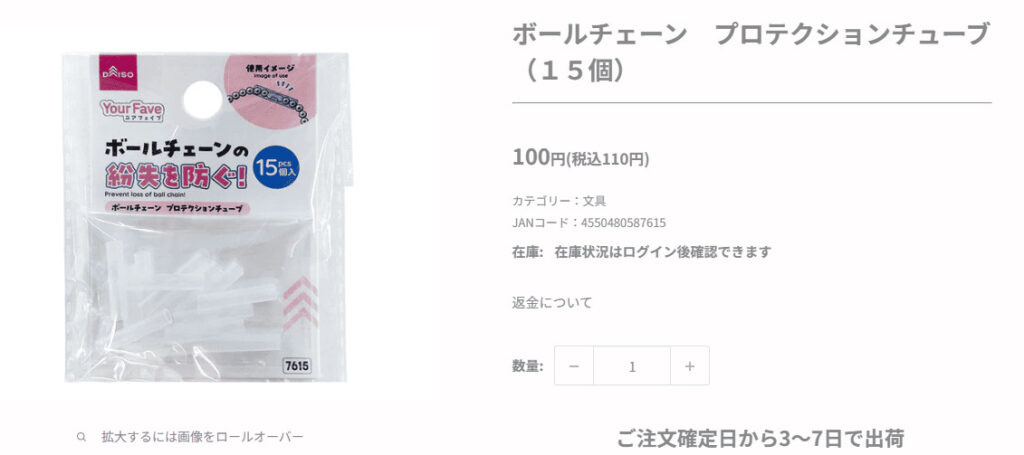This screenshot has width=1024, height=455.
Task: Click the red 紛失を防ぐ! text on package
Action: tap(177, 176)
